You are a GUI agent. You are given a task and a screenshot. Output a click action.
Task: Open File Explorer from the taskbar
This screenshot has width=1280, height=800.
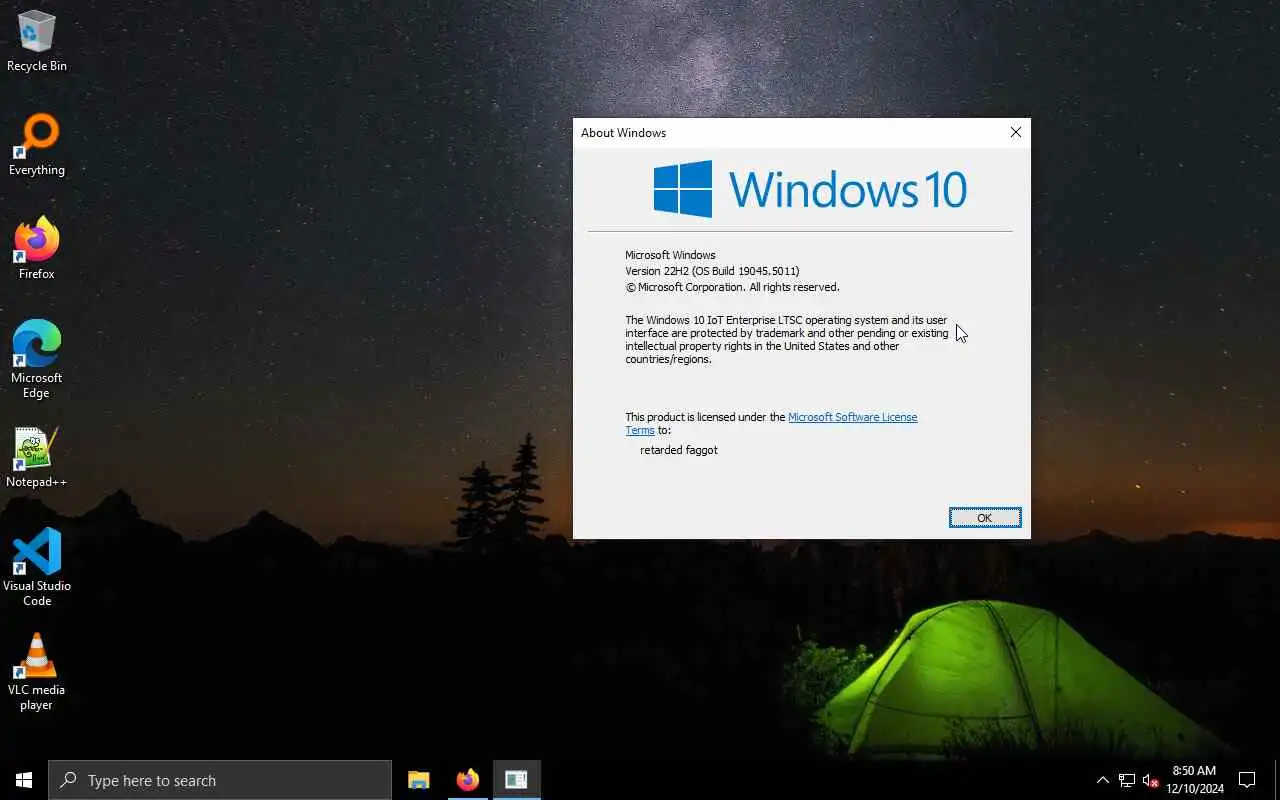tap(418, 780)
